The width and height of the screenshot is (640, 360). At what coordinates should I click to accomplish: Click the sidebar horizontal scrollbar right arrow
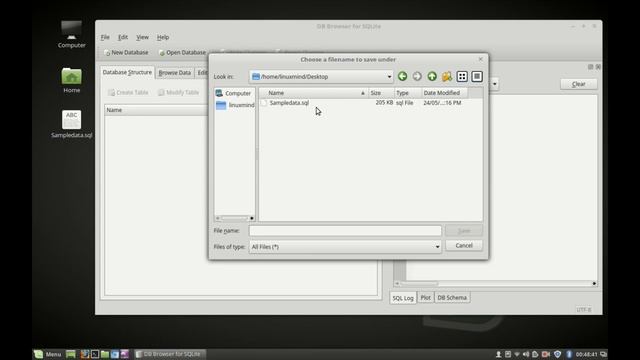point(252,218)
